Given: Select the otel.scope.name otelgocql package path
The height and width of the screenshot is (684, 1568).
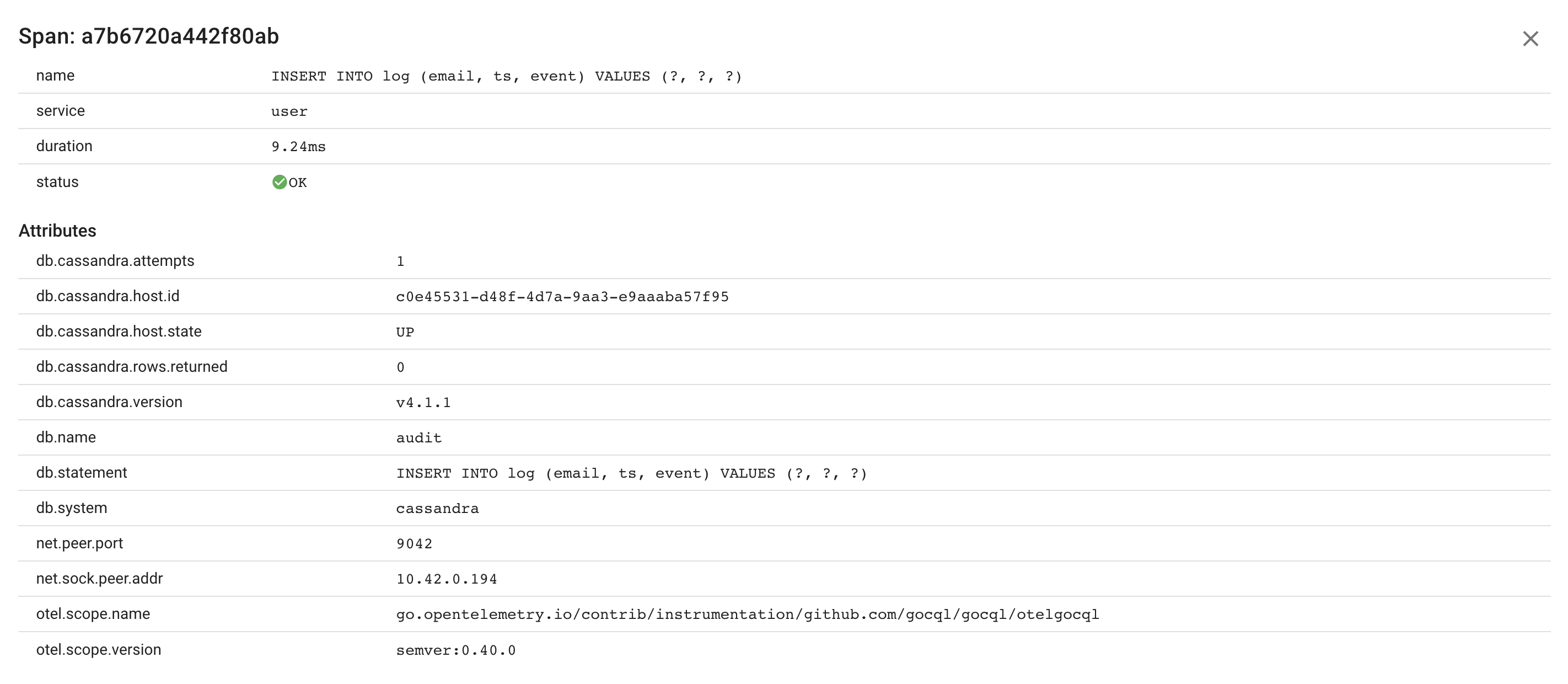Looking at the screenshot, I should (748, 614).
